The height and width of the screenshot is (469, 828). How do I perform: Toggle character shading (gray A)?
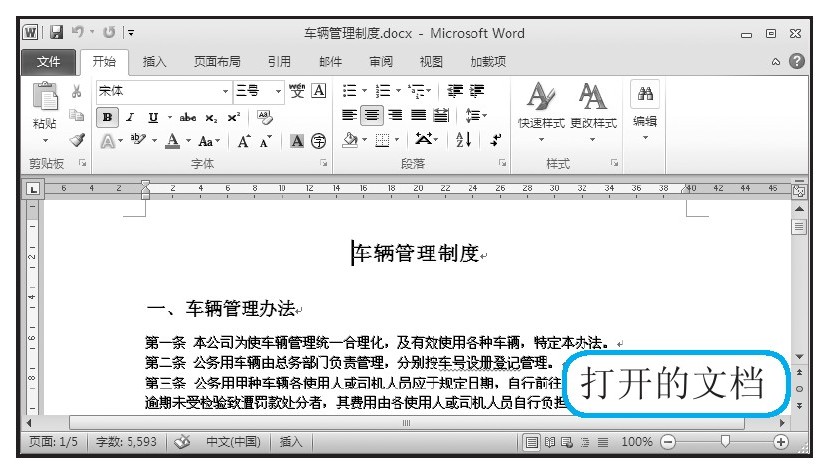pos(297,141)
